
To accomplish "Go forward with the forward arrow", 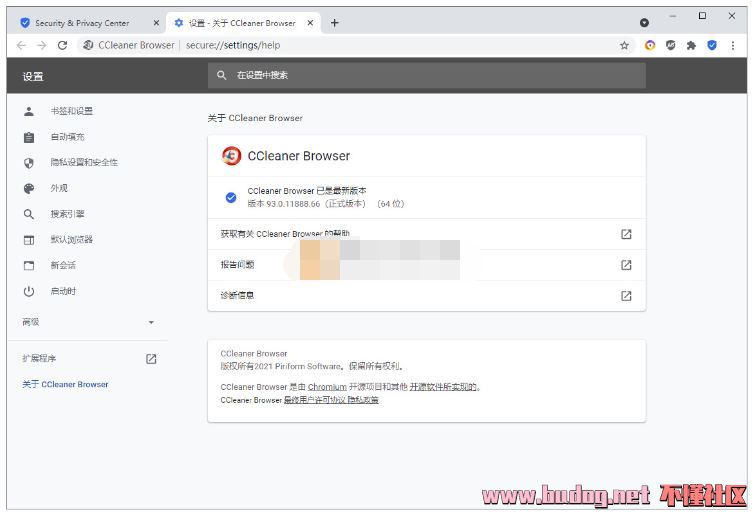I will pyautogui.click(x=42, y=45).
